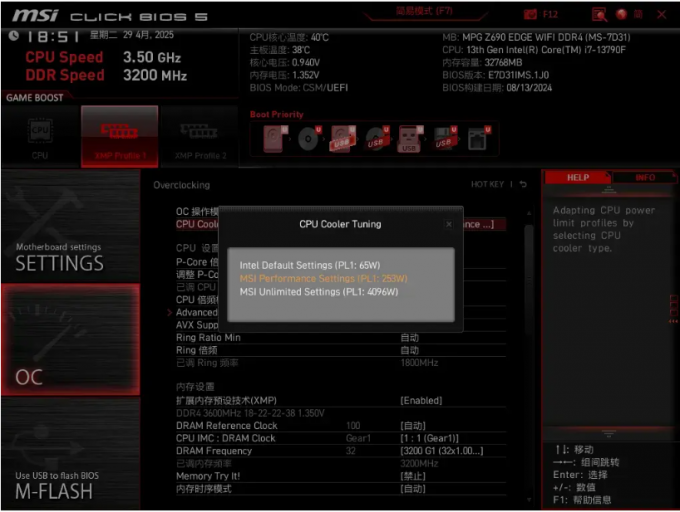Click the CPU game boost icon
The image size is (680, 512).
40,135
